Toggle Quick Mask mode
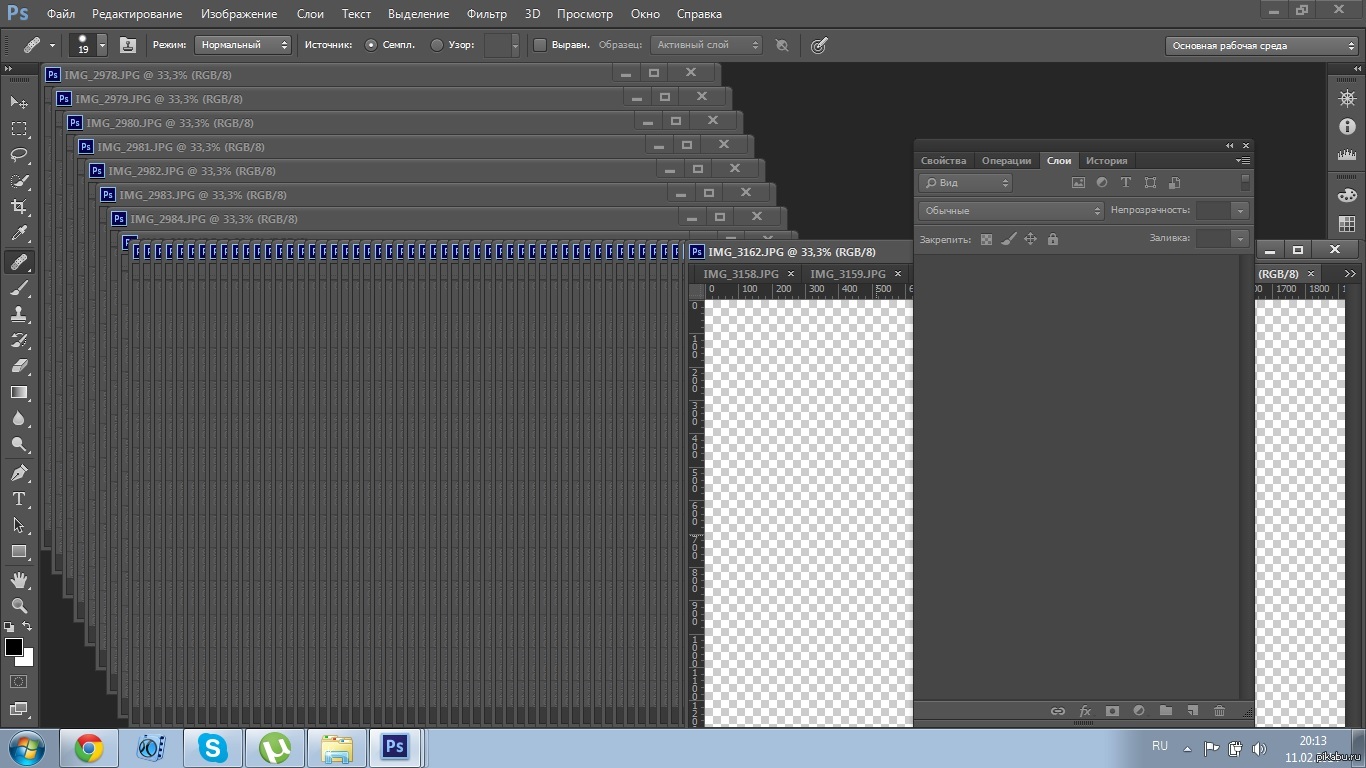 point(19,682)
